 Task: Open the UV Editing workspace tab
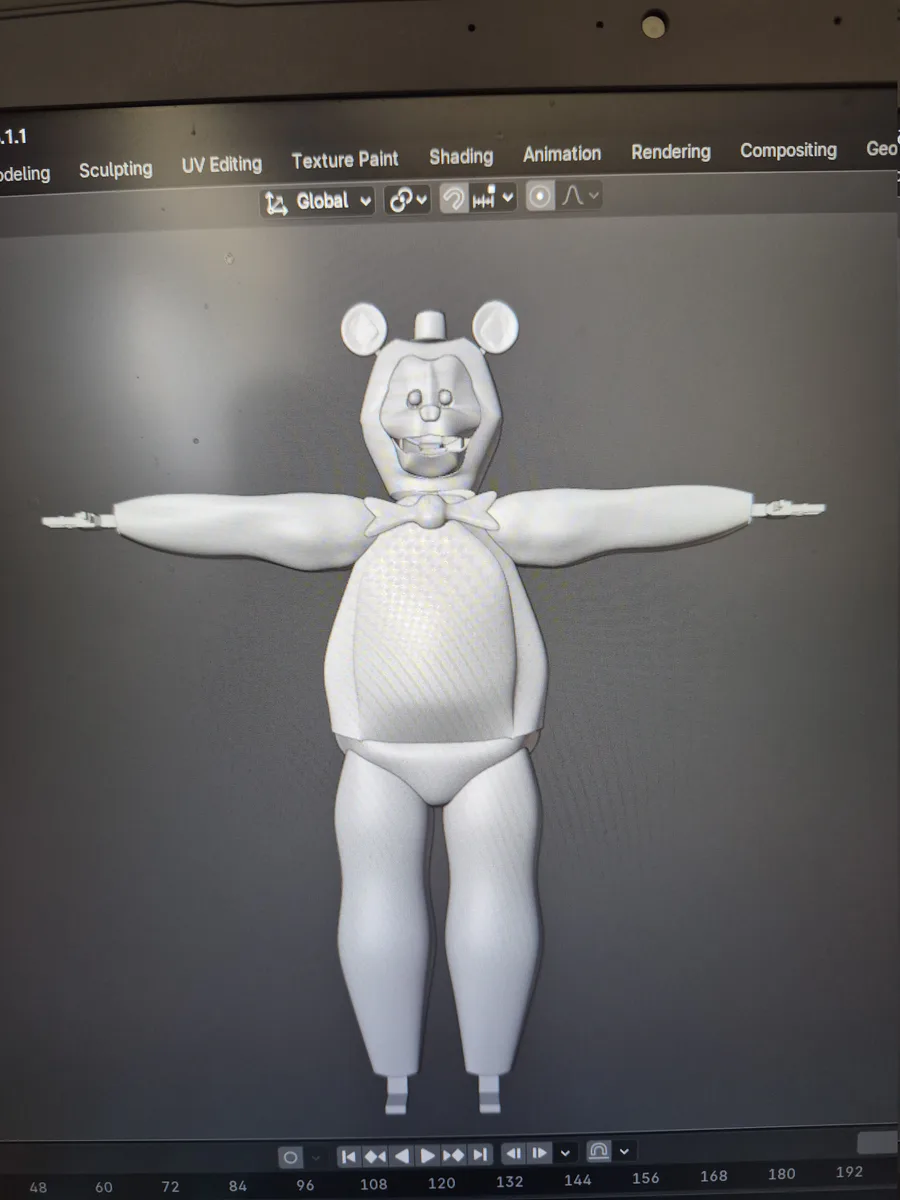tap(222, 164)
